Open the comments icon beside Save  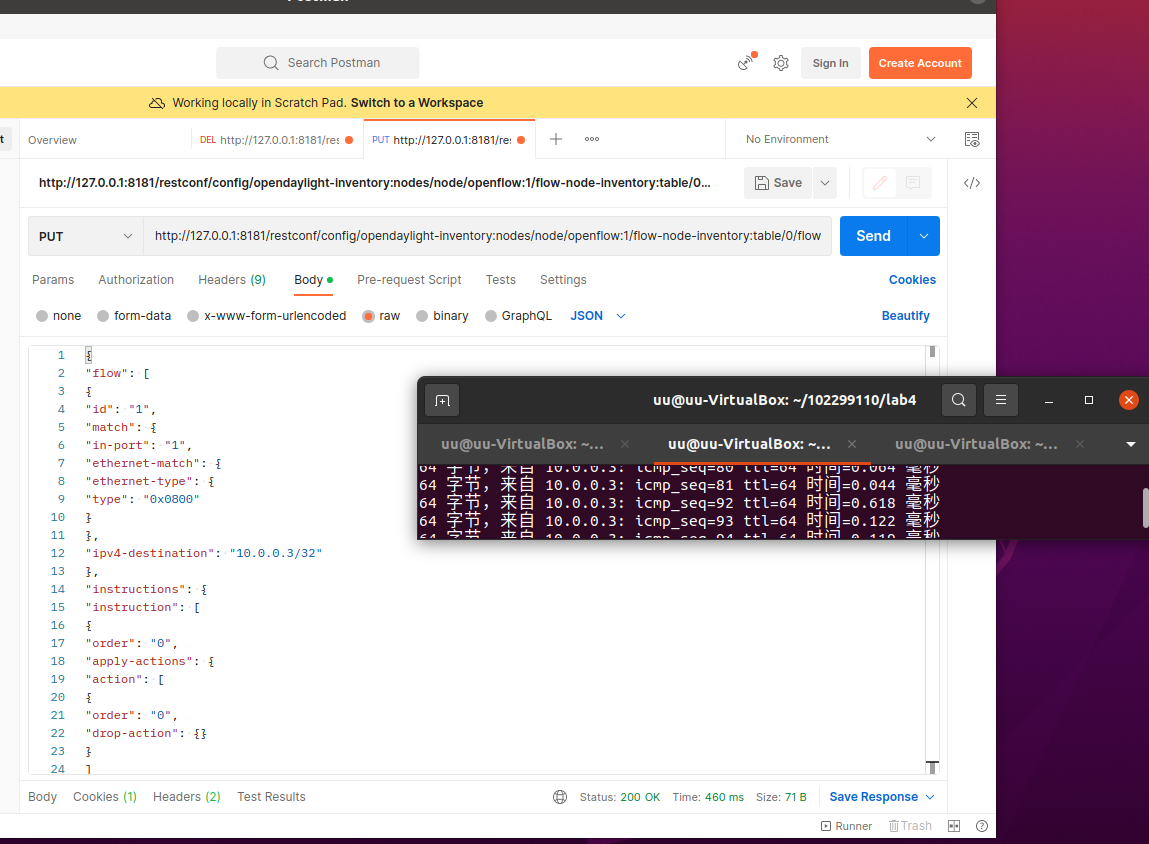913,183
